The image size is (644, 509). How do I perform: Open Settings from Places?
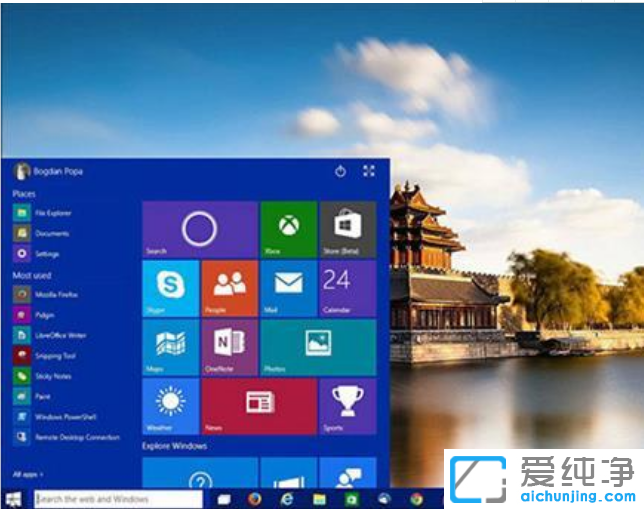[36, 254]
